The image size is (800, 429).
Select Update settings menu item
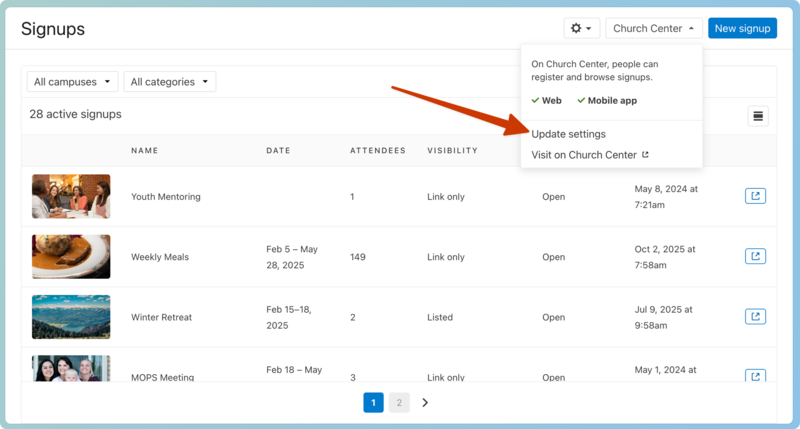(568, 134)
